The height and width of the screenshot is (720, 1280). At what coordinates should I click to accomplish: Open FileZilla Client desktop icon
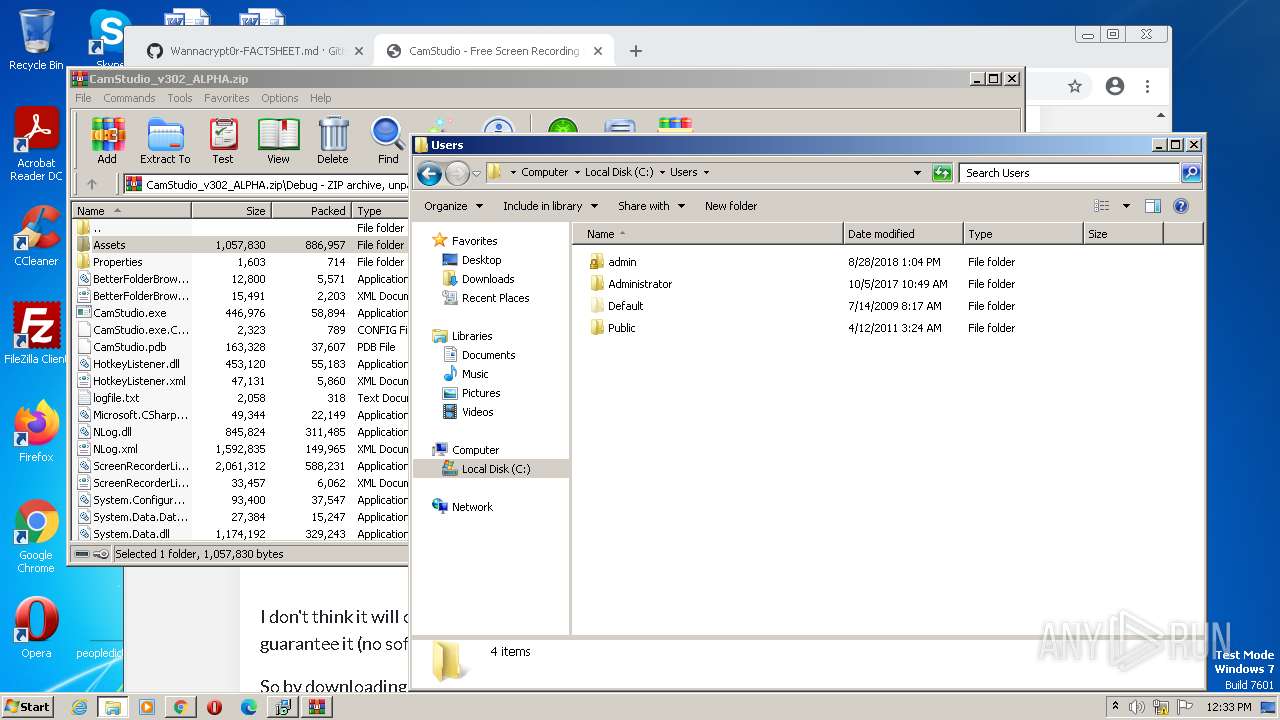36,333
